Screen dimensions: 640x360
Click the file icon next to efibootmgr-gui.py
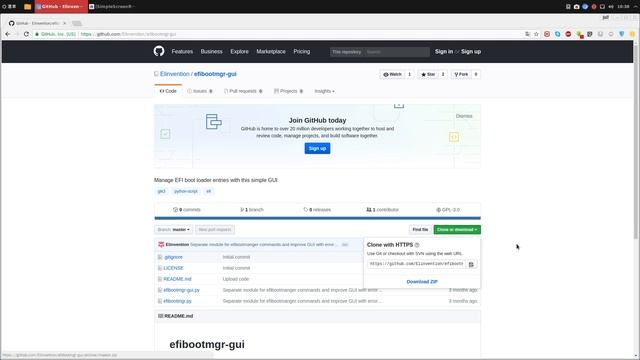coord(160,290)
